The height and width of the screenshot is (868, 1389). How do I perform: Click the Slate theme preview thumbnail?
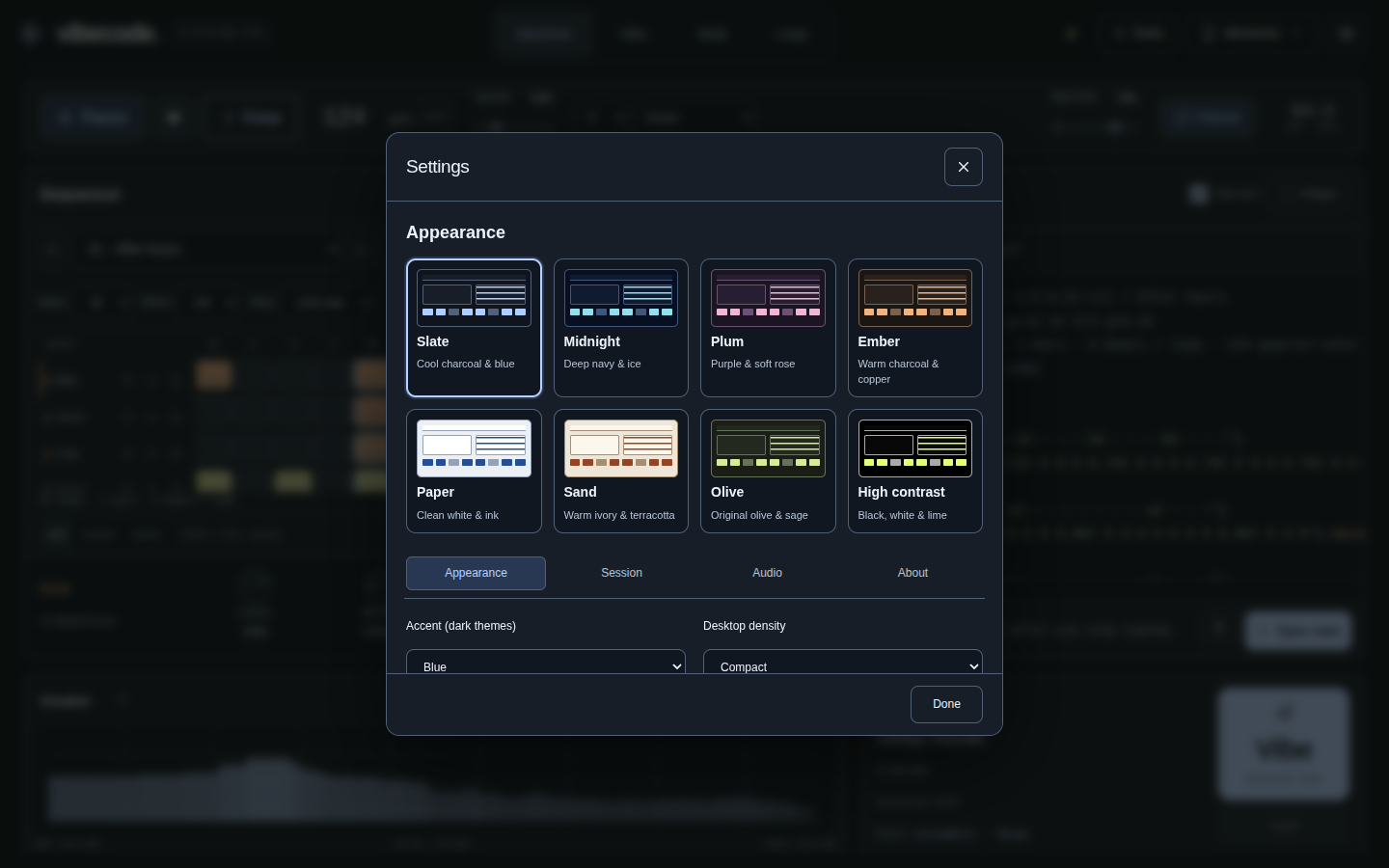[474, 298]
